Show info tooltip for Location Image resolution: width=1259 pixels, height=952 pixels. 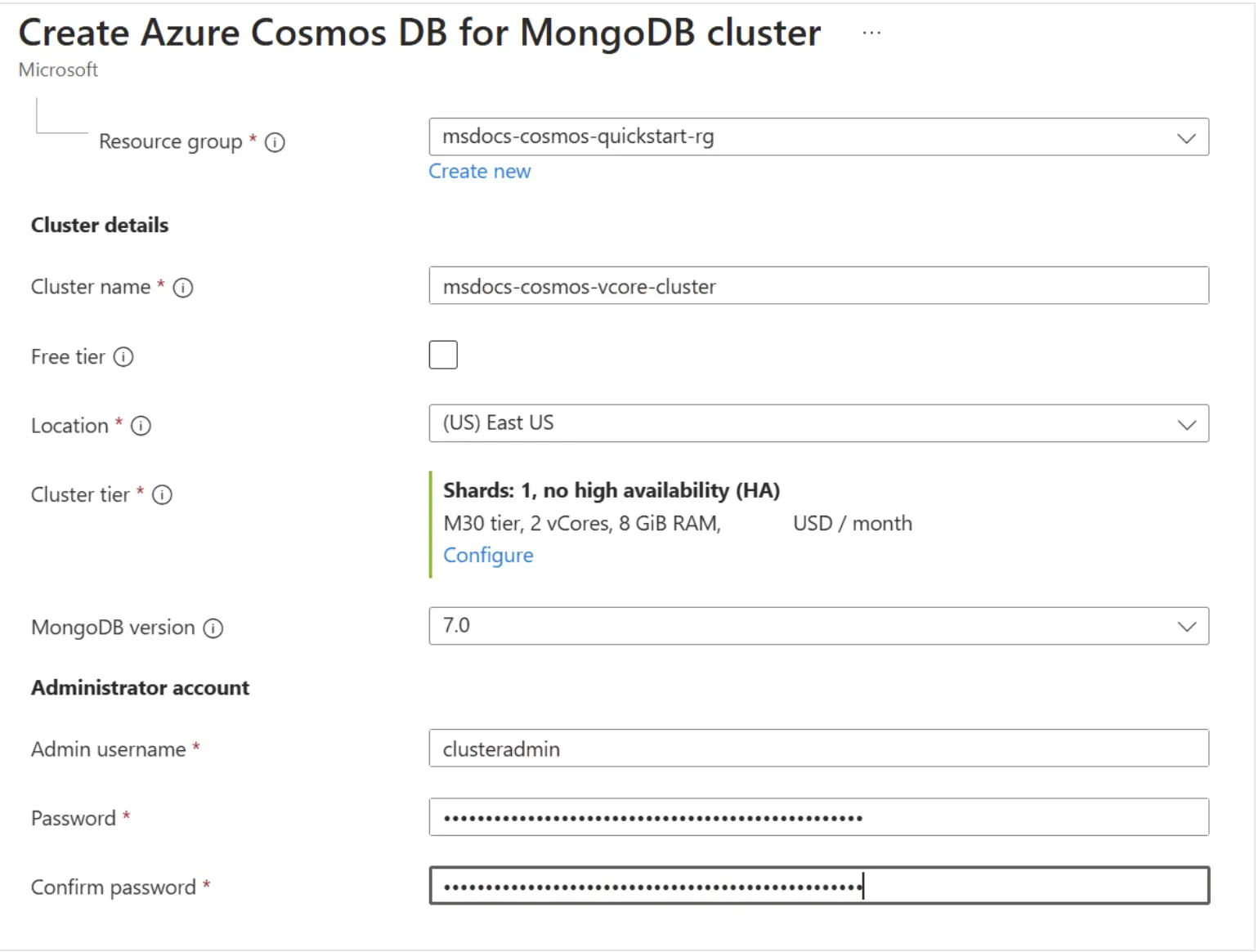pos(141,426)
